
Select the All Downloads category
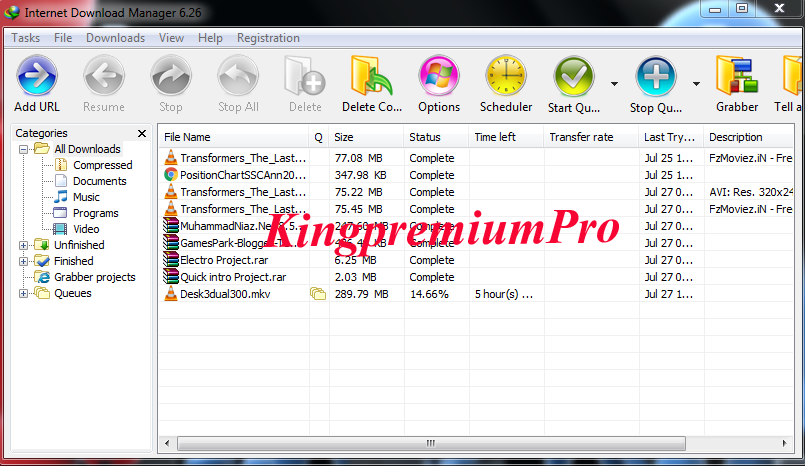(87, 149)
